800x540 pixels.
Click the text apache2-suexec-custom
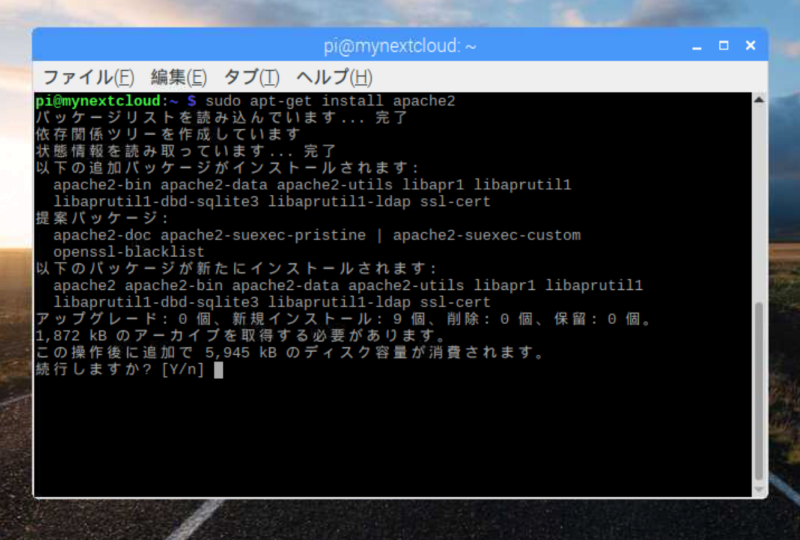point(487,235)
